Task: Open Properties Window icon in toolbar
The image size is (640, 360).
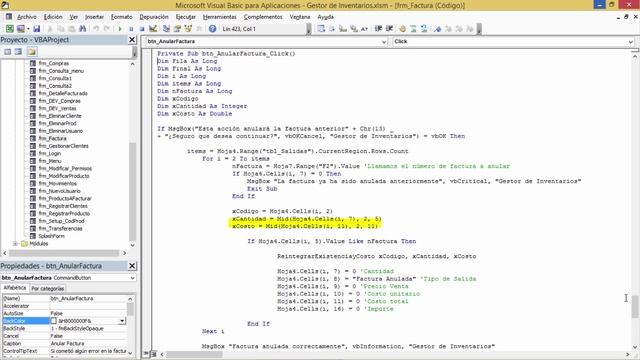Action: (x=177, y=29)
